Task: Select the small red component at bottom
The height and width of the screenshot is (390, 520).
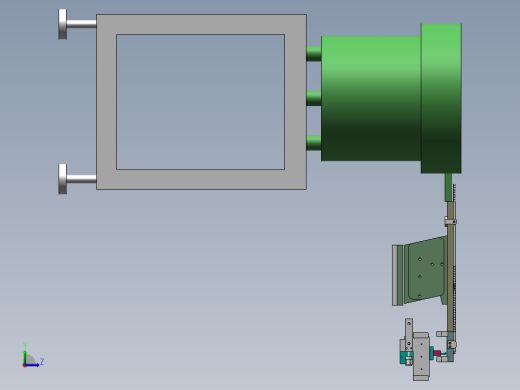Action: coord(437,353)
